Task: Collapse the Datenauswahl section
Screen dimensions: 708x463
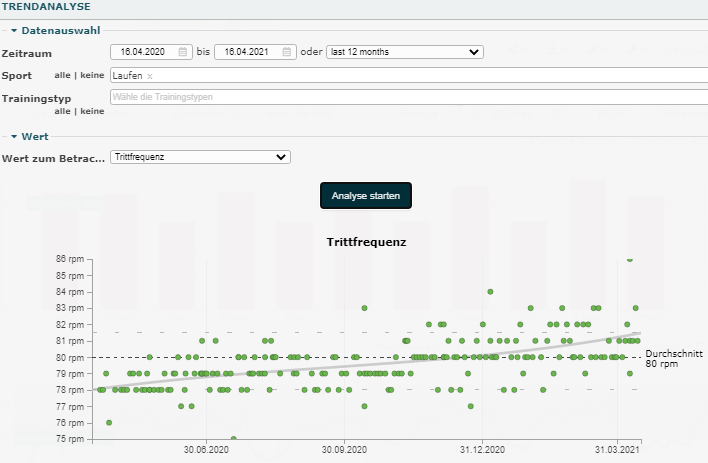Action: [15, 31]
